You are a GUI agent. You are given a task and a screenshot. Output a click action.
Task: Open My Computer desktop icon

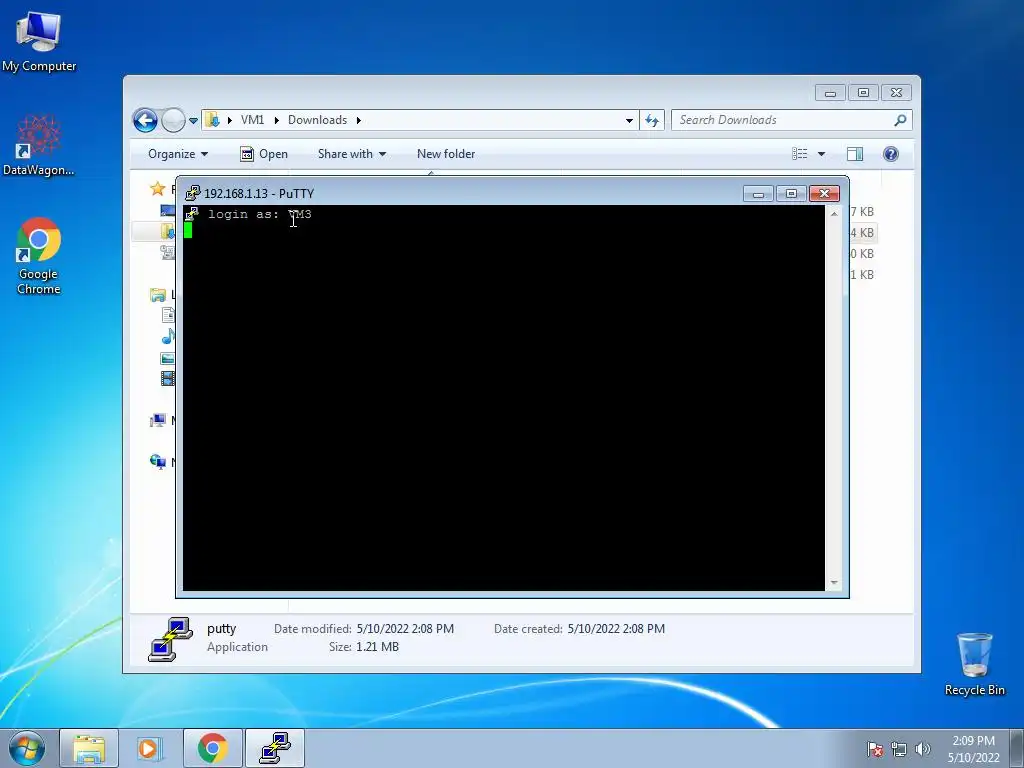point(39,40)
